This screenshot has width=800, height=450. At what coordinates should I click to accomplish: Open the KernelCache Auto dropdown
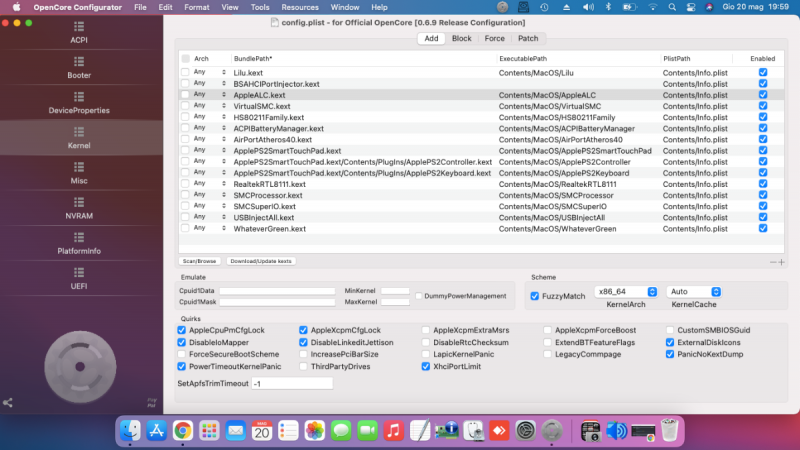pyautogui.click(x=694, y=291)
